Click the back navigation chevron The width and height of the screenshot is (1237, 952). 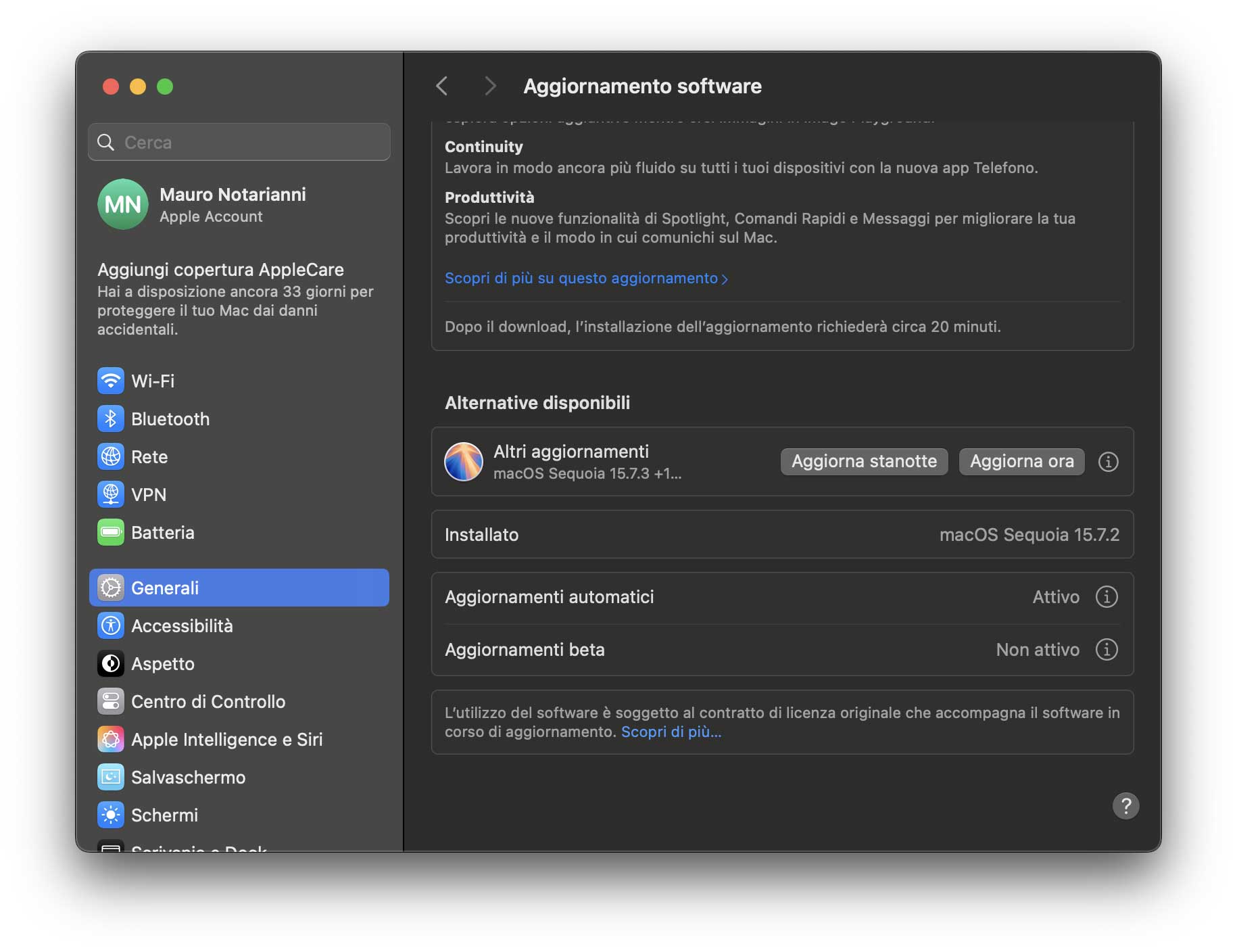click(442, 86)
